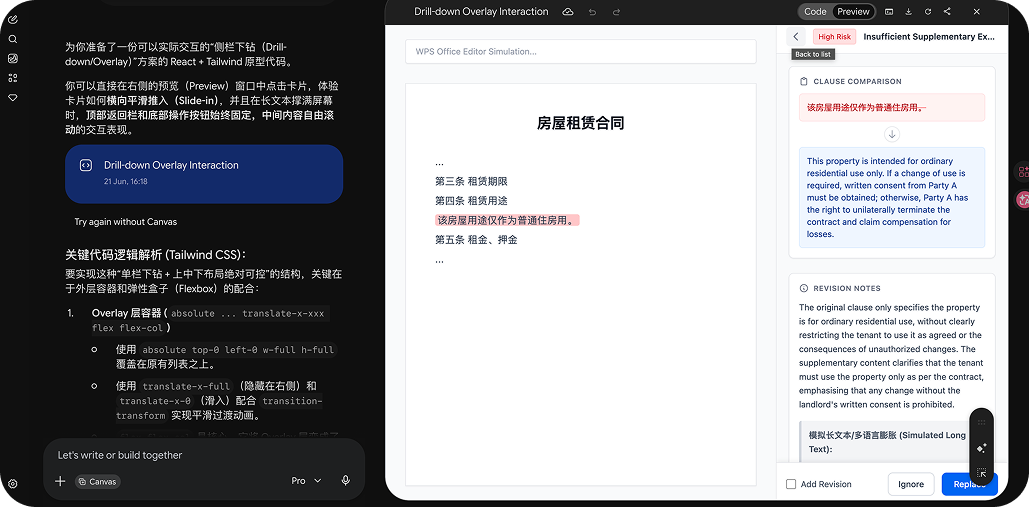The width and height of the screenshot is (1030, 507).
Task: Click the down arrow between clauses
Action: point(891,135)
